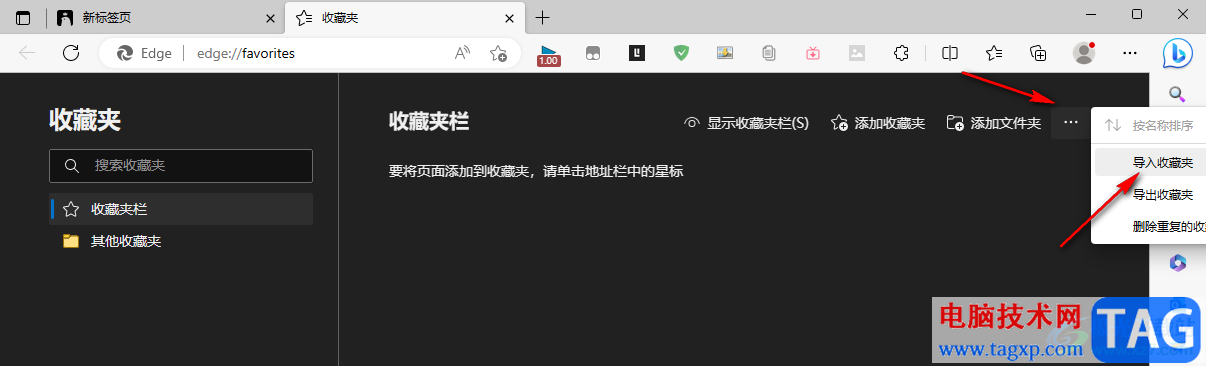
Task: Open a new tab with plus button
Action: pyautogui.click(x=543, y=17)
